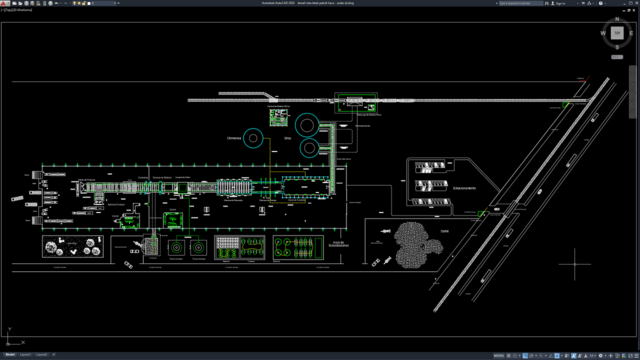Click the workspace switching gear icon
The image size is (640, 360).
[600, 356]
